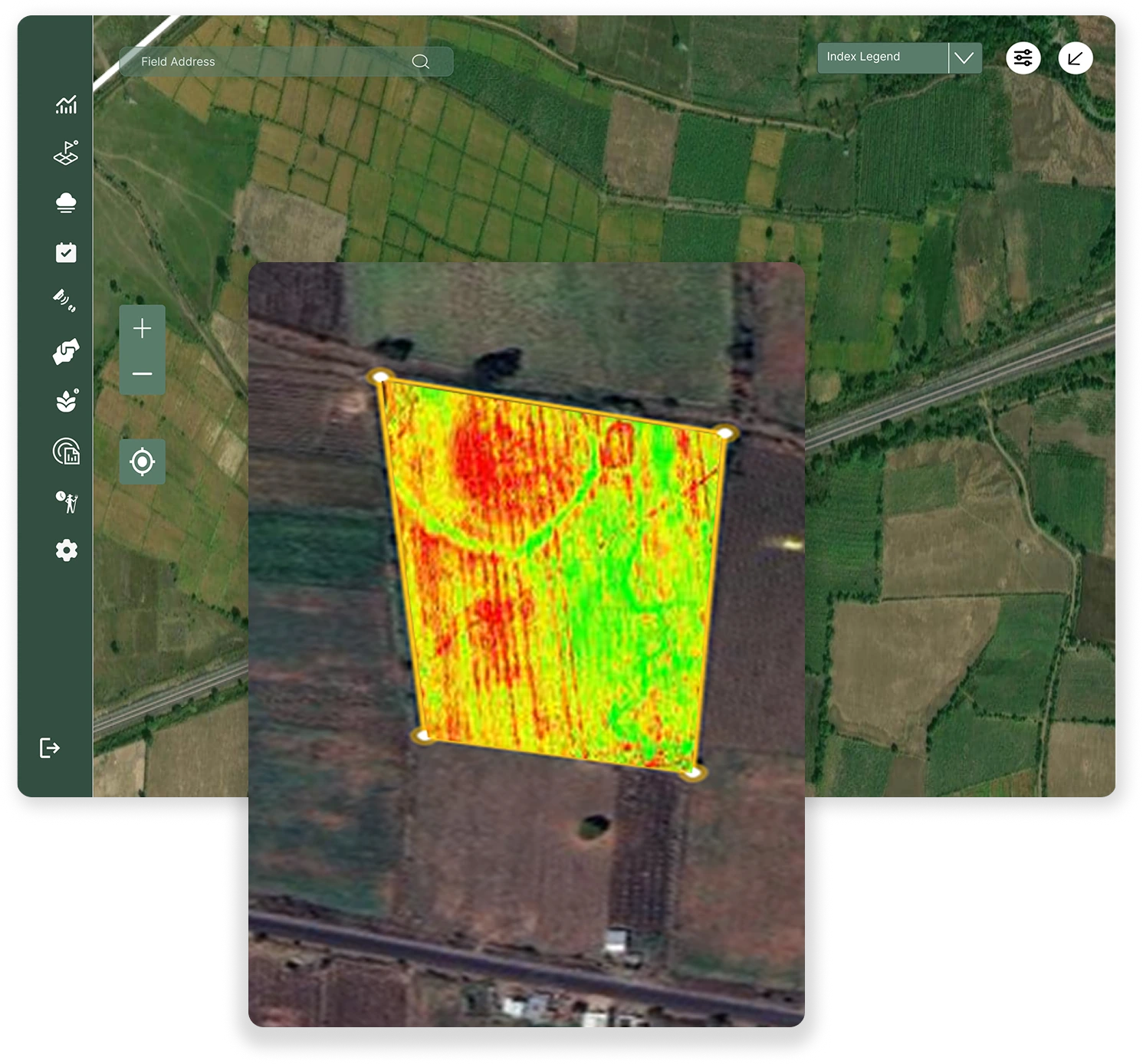This screenshot has height=1064, width=1143.
Task: Click the field boundary top-right vertex
Action: pyautogui.click(x=725, y=434)
